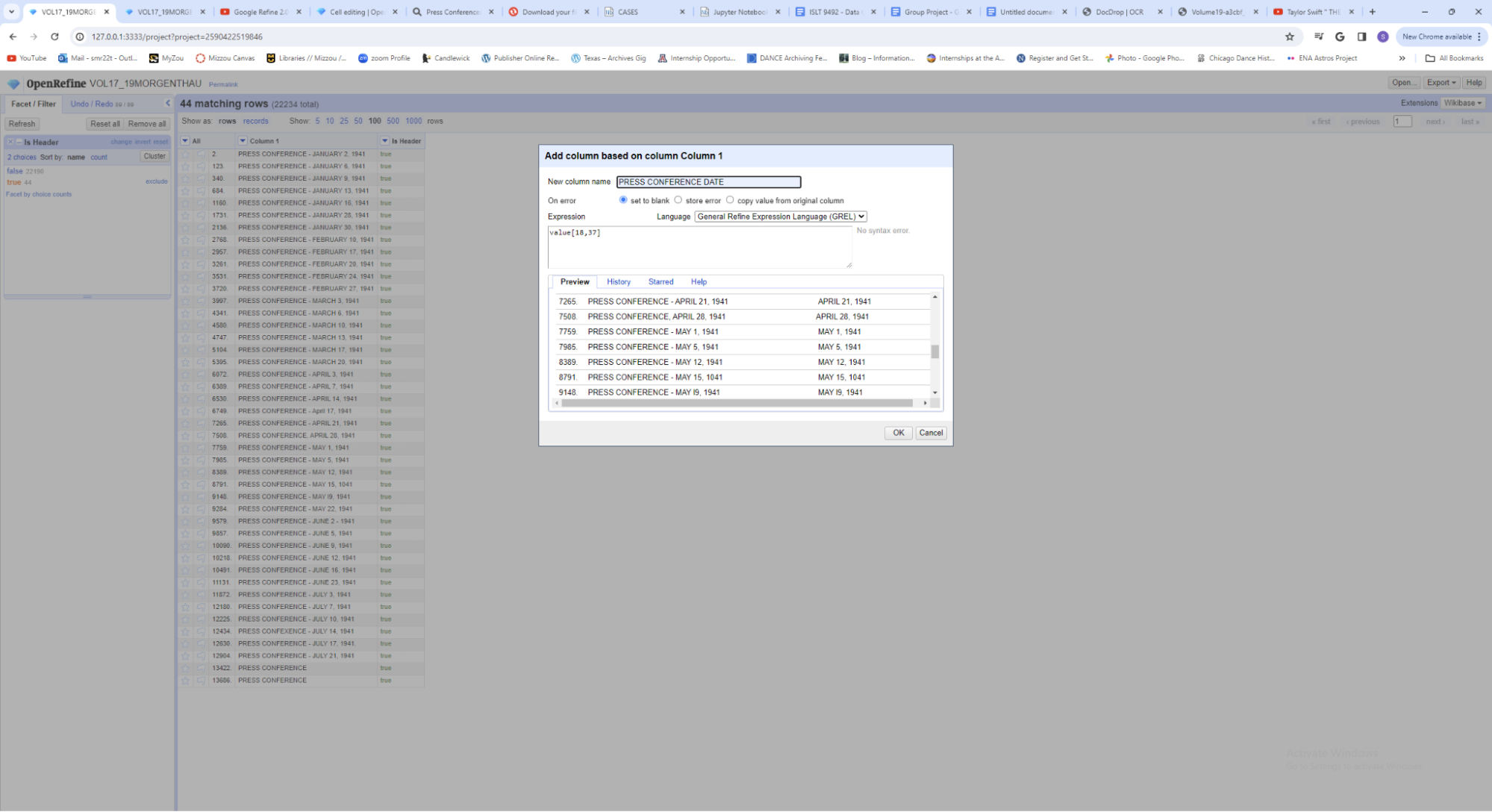Collapse the left Facet/Filter side panel arrow
1492x812 pixels.
click(x=167, y=104)
